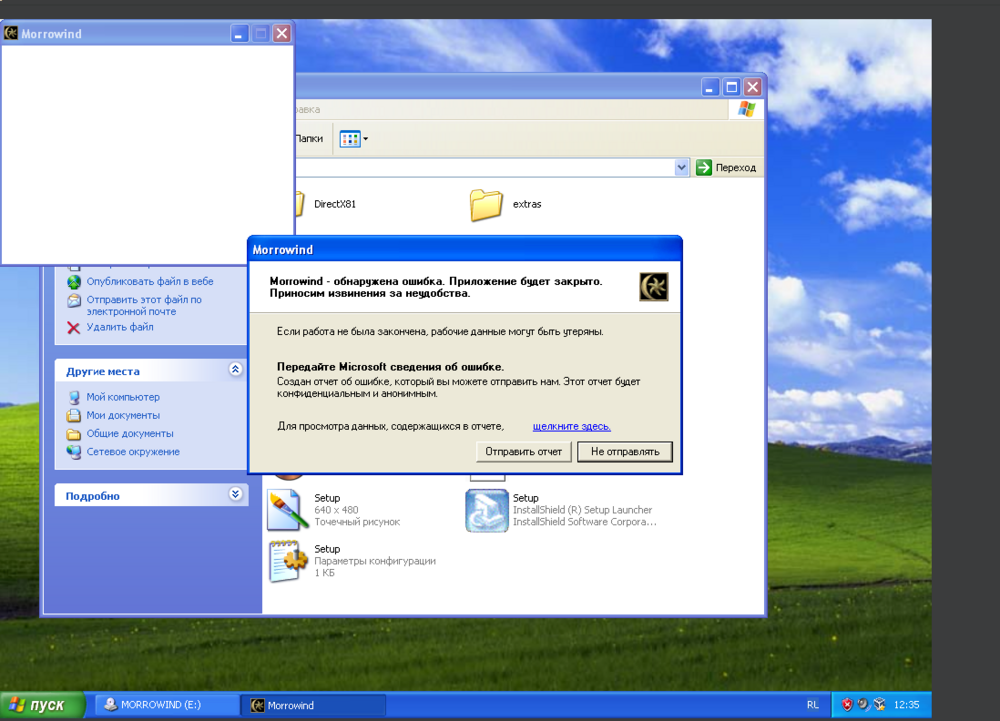
Task: Click Опубликовать файл в вебе link
Action: [x=150, y=281]
